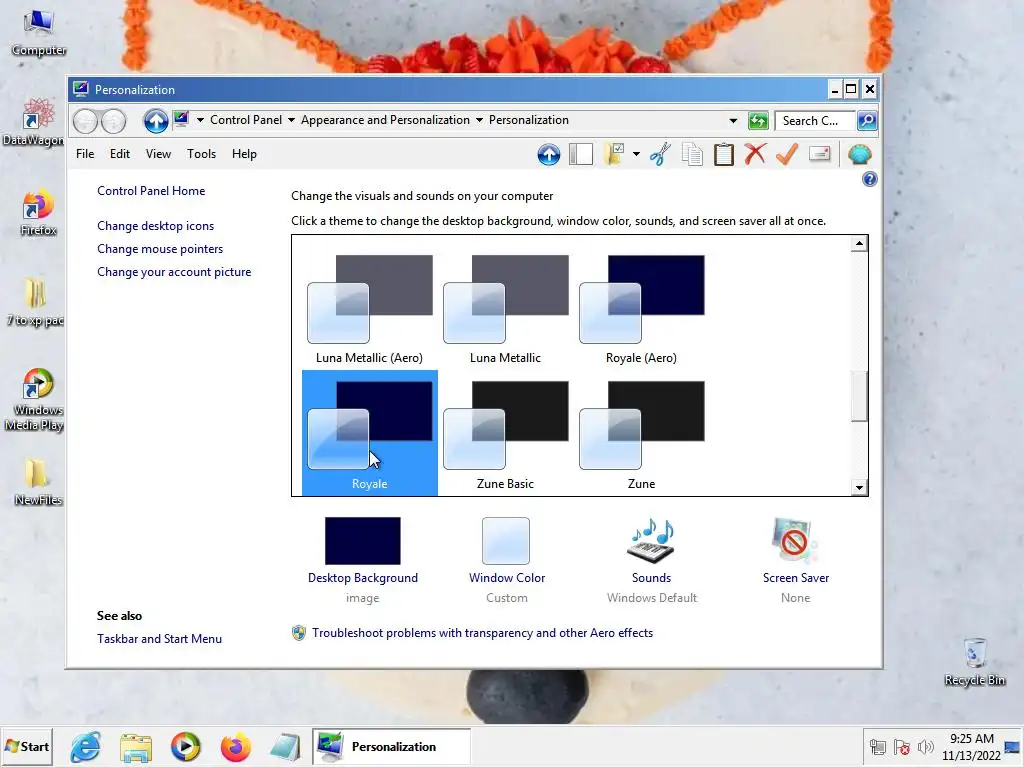
Task: Select the Luna Metallic theme
Action: coord(505,308)
